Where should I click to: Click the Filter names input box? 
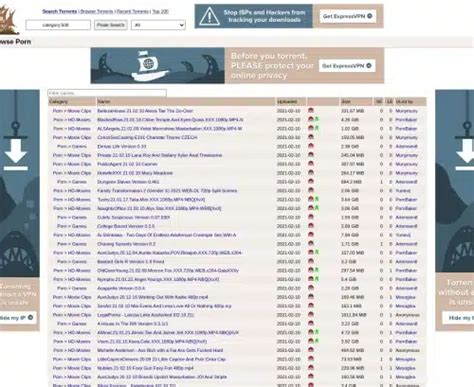(x=107, y=93)
